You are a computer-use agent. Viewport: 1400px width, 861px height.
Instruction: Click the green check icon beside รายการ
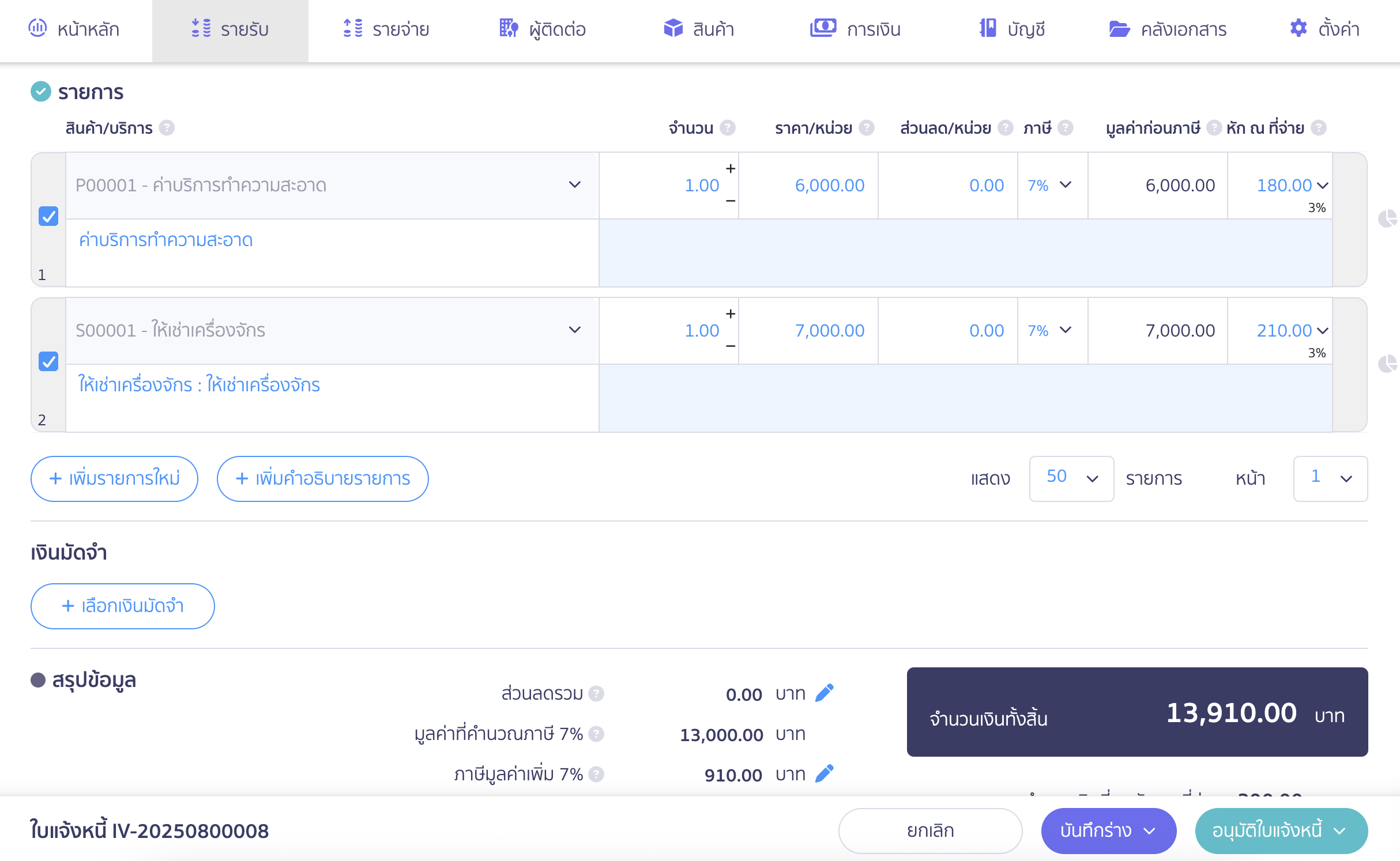click(x=41, y=92)
